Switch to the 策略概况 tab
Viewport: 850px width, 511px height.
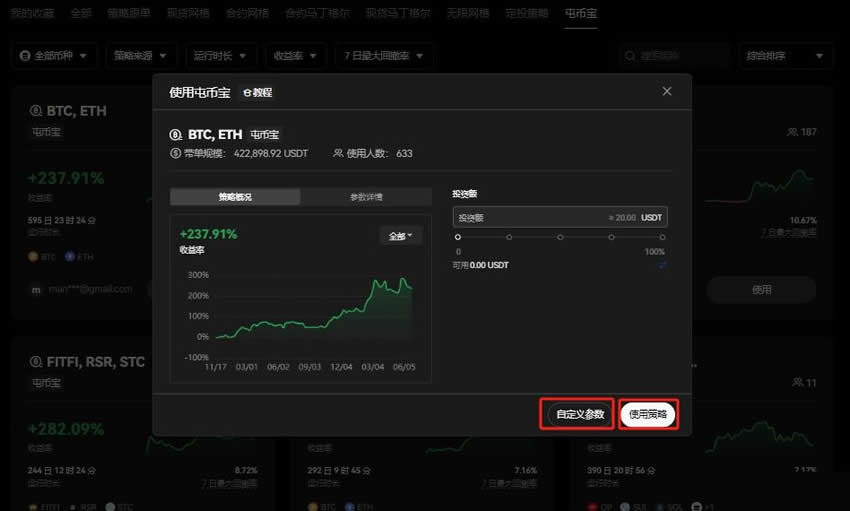pyautogui.click(x=235, y=197)
